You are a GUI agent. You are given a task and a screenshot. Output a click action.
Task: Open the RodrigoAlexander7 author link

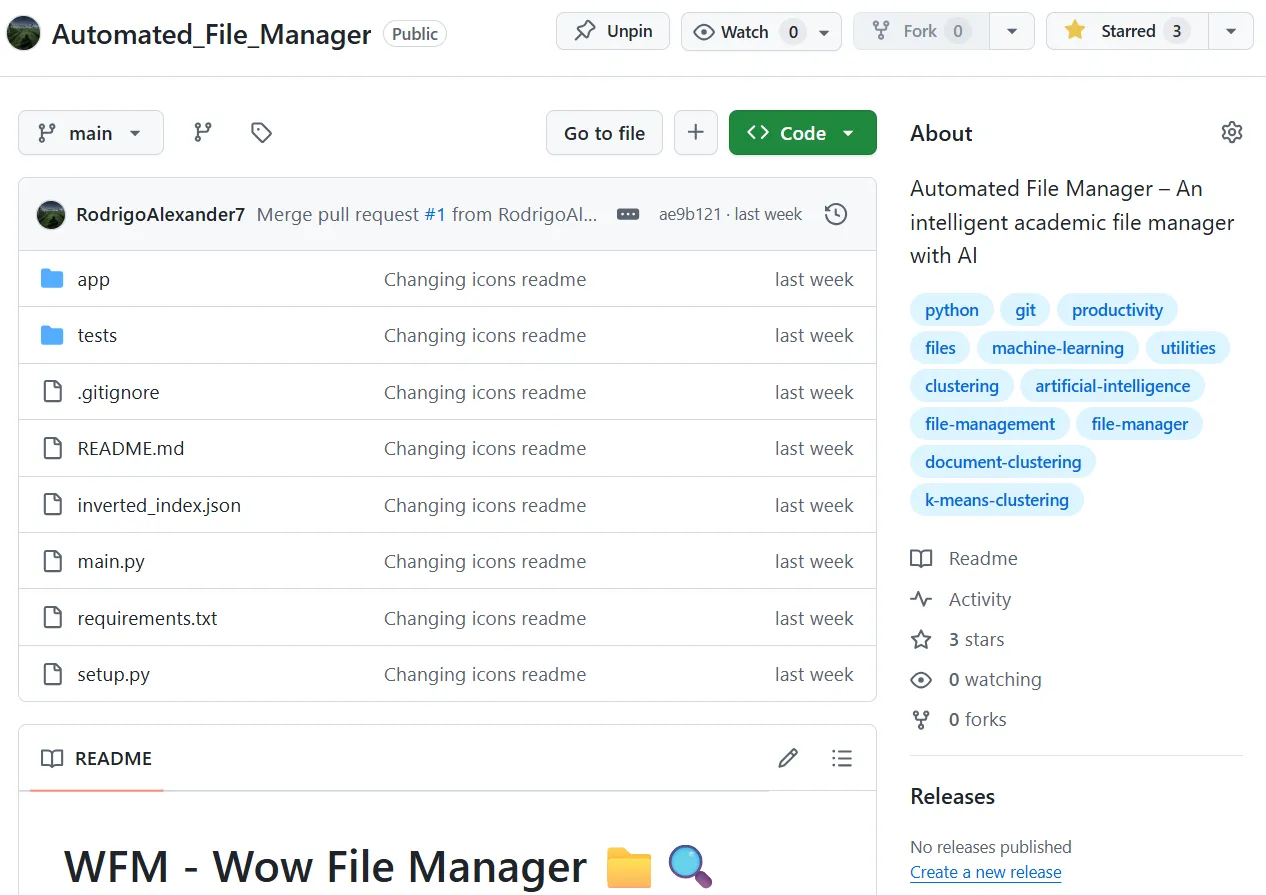pyautogui.click(x=160, y=214)
